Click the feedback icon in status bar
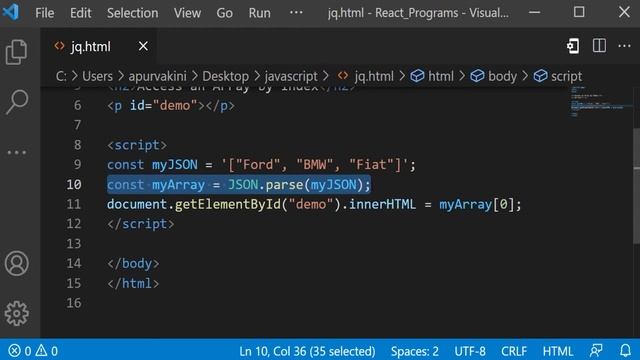Image resolution: width=640 pixels, height=360 pixels. pyautogui.click(x=596, y=351)
